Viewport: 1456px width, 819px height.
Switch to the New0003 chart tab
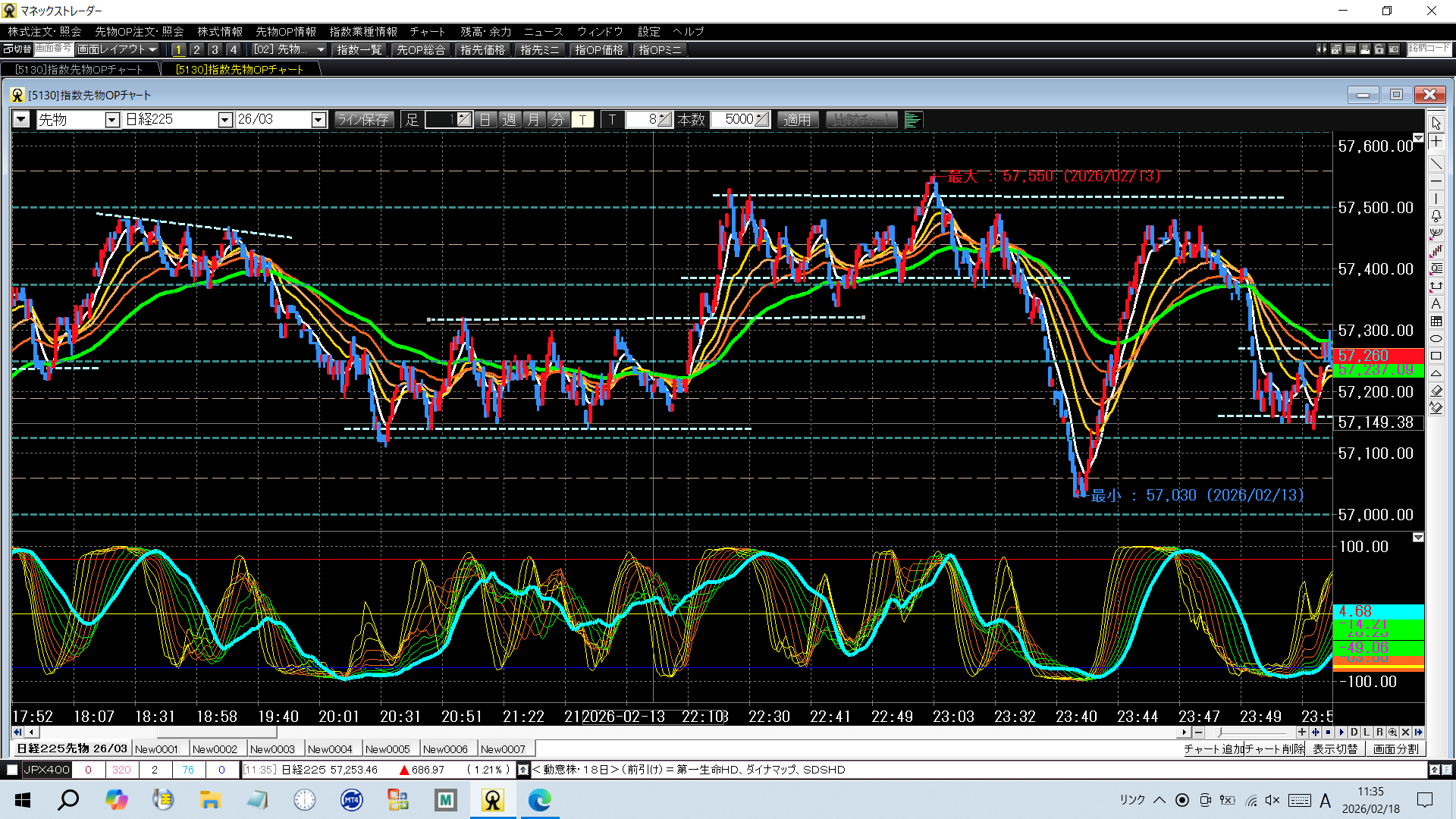[272, 749]
